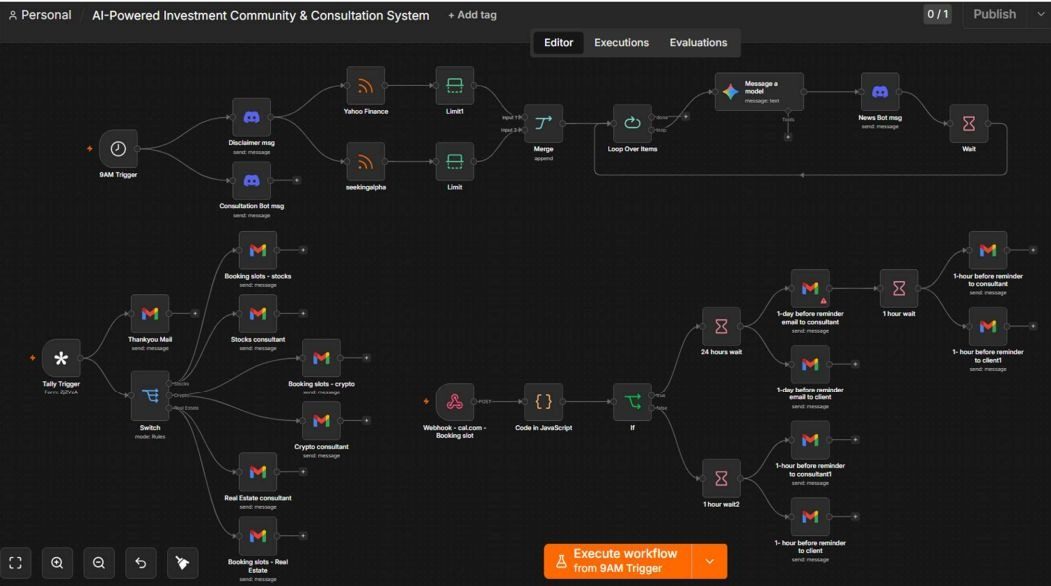Open 1-day before reminder email to client
The height and width of the screenshot is (586, 1051).
[x=810, y=364]
